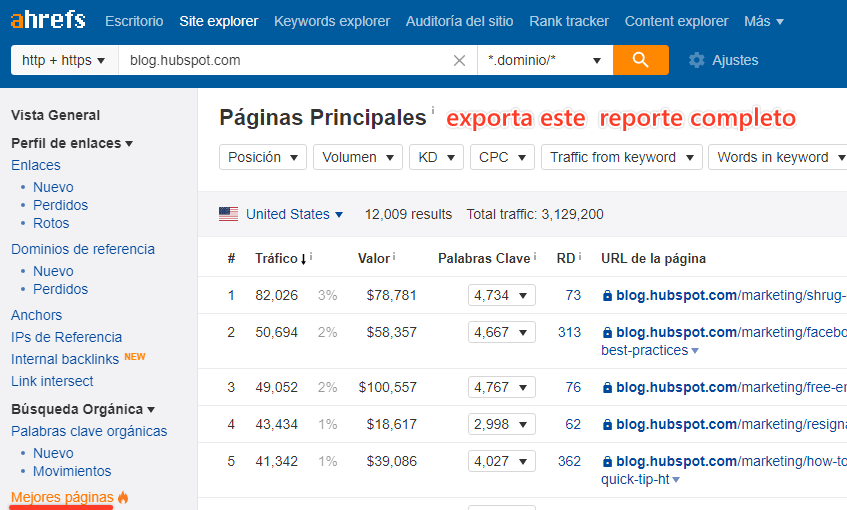Open Perdidos under Dominios de referencia
This screenshot has width=847, height=510.
pos(60,289)
